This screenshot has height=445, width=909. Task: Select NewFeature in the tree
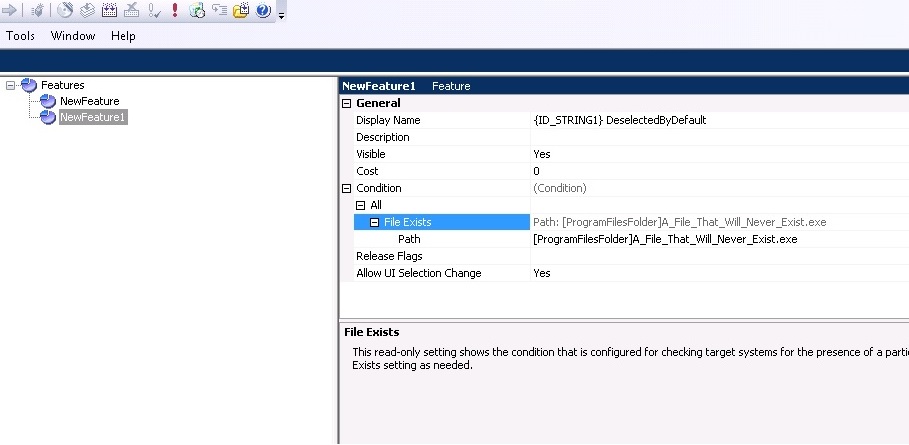tap(90, 101)
